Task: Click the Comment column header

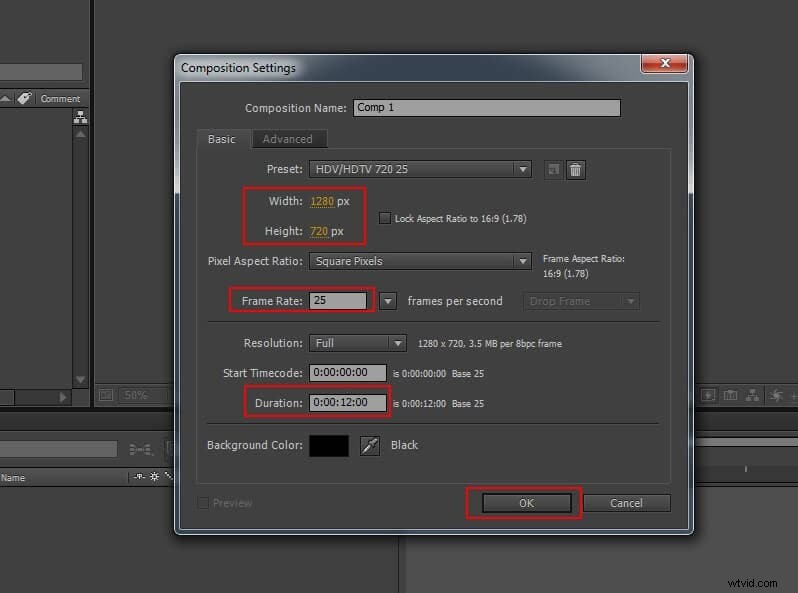Action: tap(61, 98)
